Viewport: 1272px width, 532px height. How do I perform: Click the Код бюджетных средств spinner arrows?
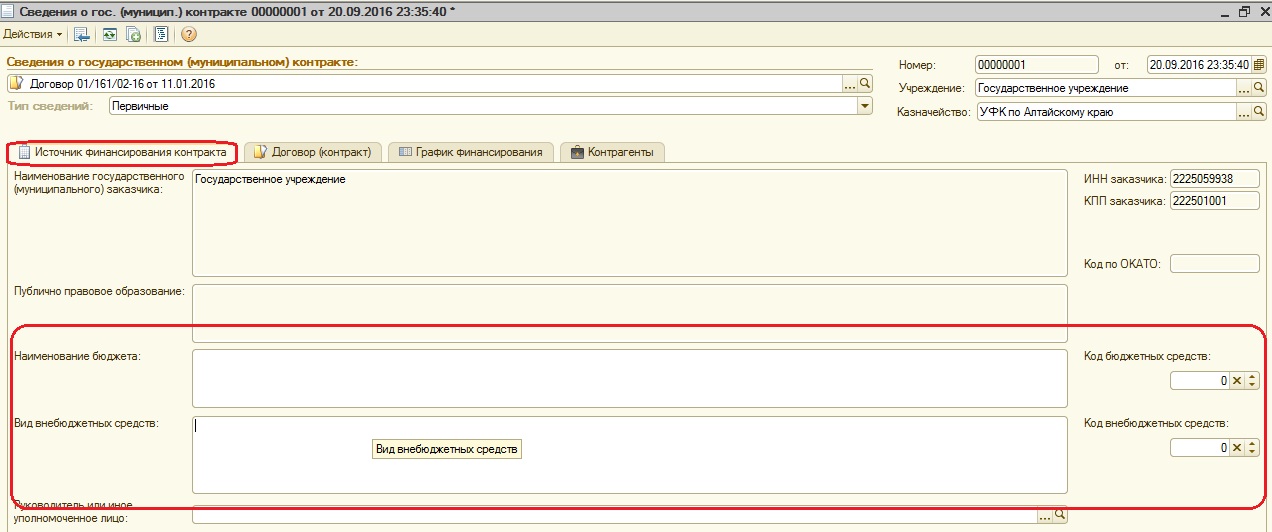pyautogui.click(x=1252, y=381)
